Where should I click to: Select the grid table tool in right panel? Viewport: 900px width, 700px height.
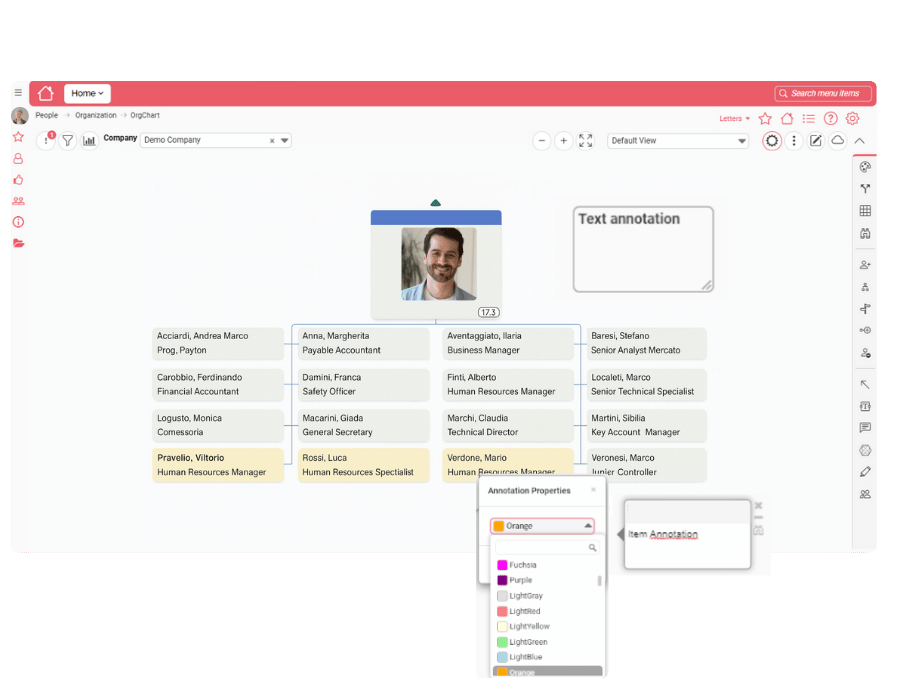click(x=865, y=211)
